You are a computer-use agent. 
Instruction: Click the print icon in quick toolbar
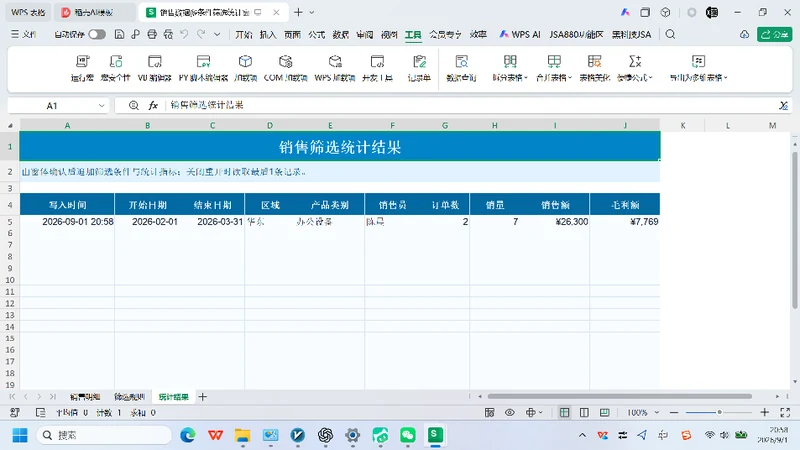152,34
